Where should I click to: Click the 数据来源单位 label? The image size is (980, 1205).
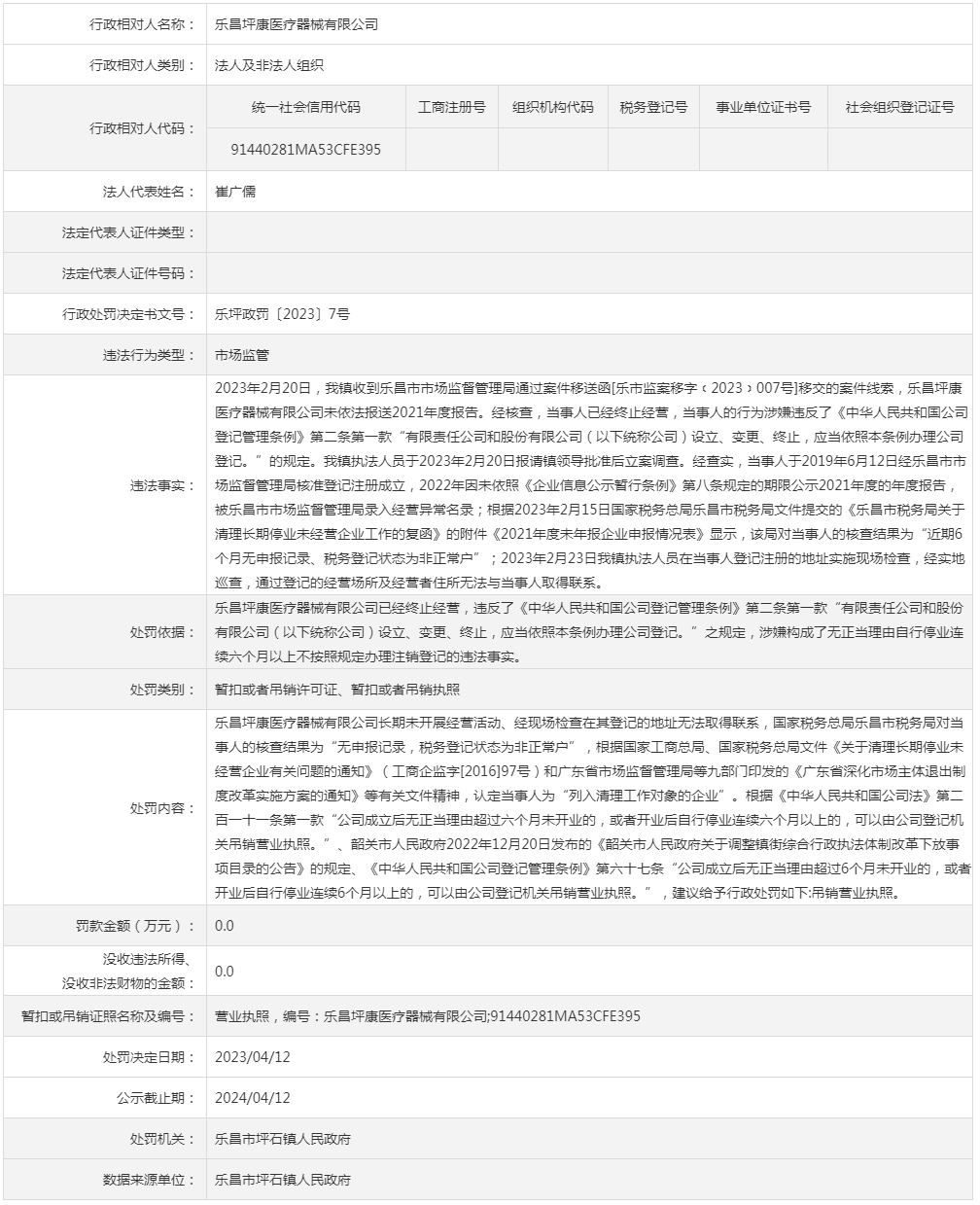click(149, 1180)
